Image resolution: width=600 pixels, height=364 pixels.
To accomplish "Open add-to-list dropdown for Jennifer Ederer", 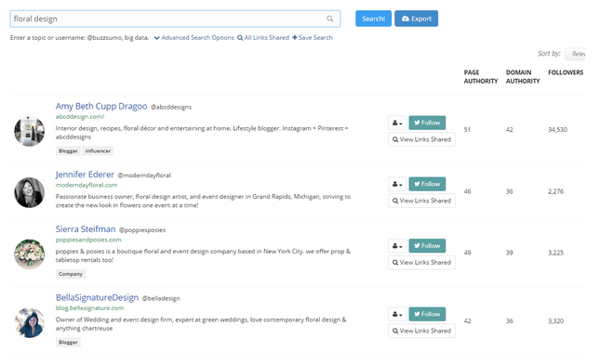I will coord(397,184).
